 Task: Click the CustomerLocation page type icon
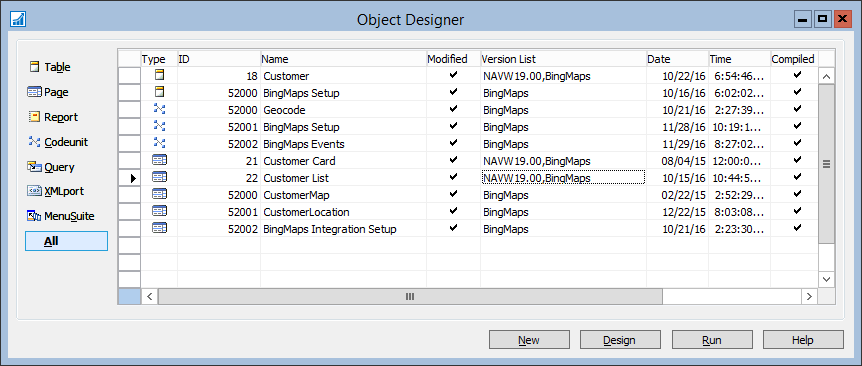click(159, 212)
